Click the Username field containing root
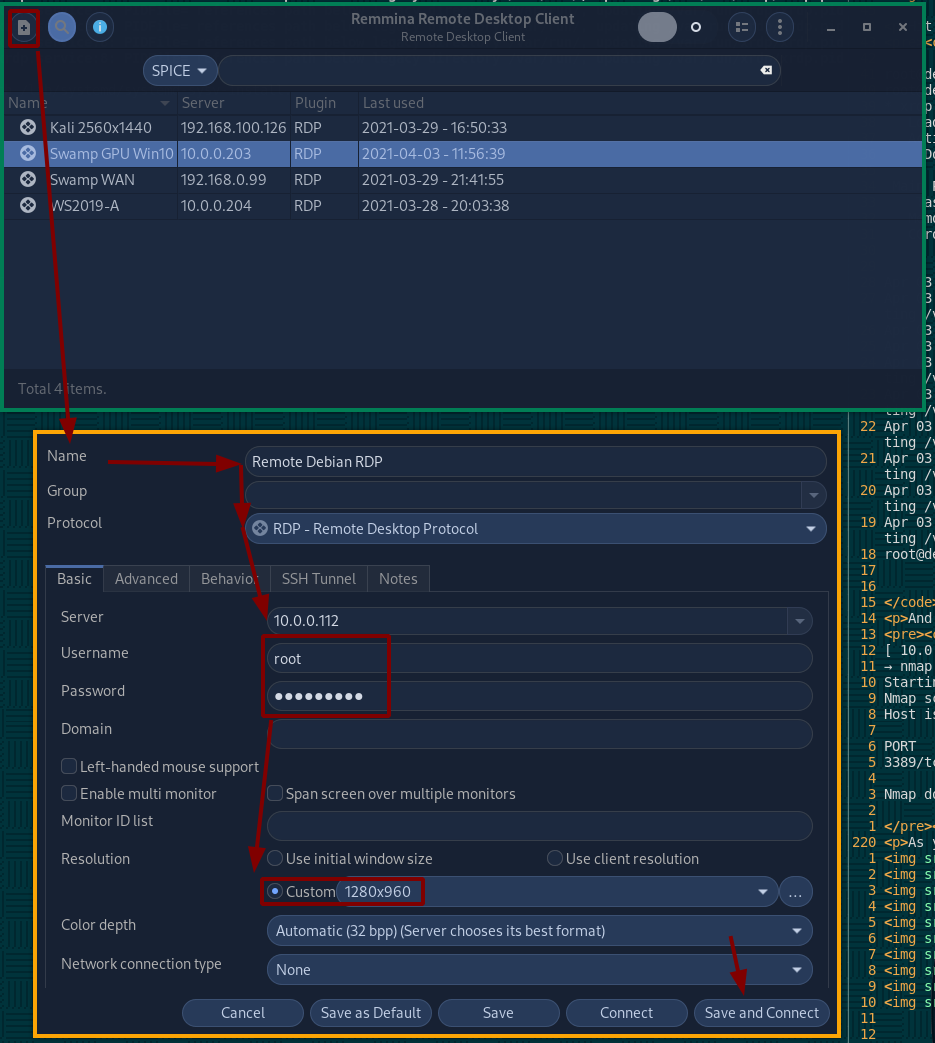This screenshot has height=1043, width=935. pyautogui.click(x=539, y=659)
